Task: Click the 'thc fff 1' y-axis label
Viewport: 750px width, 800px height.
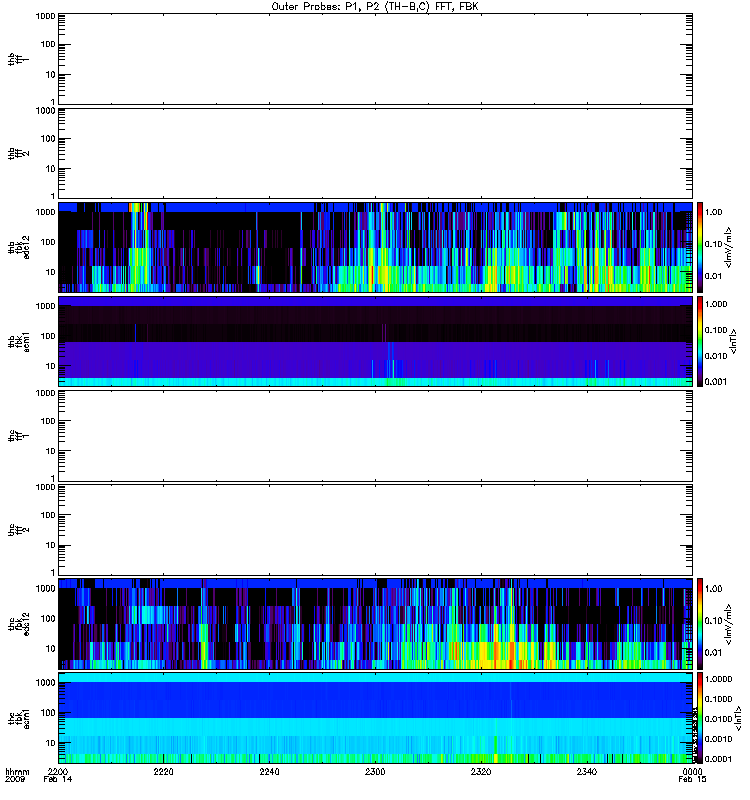Action: tap(18, 436)
